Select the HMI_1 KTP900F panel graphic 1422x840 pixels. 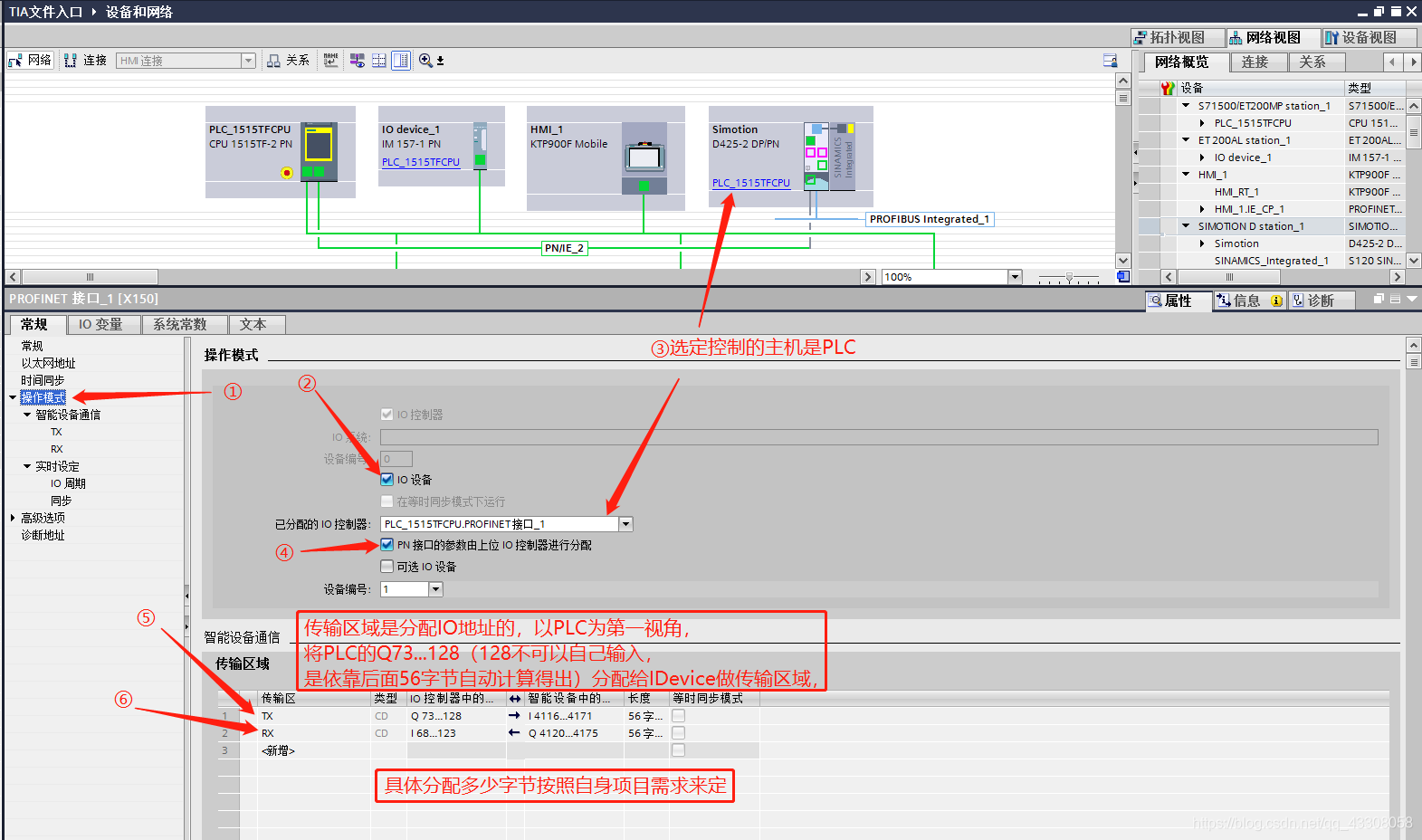coord(644,158)
